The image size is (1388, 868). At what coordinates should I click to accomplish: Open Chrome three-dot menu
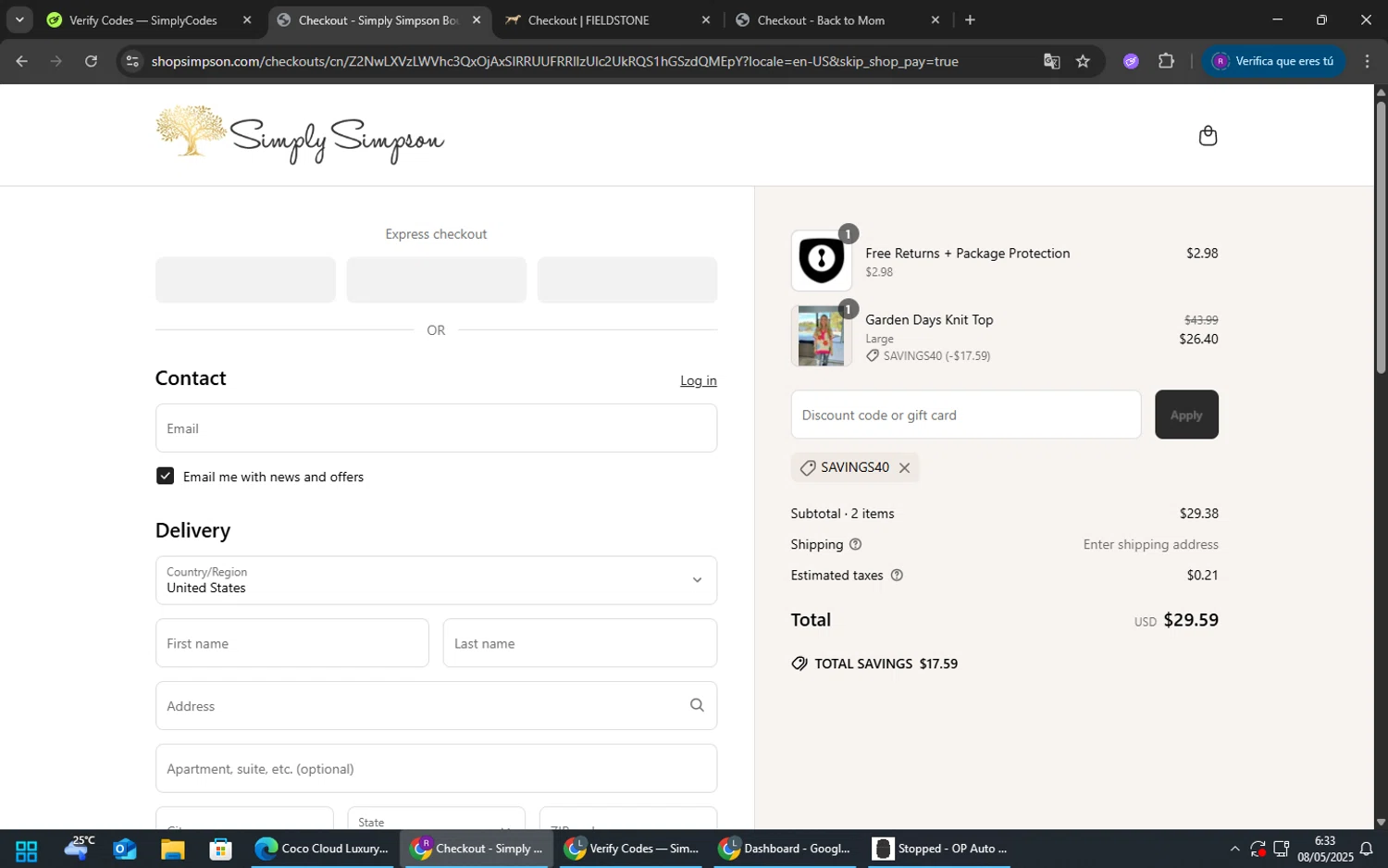click(x=1367, y=61)
